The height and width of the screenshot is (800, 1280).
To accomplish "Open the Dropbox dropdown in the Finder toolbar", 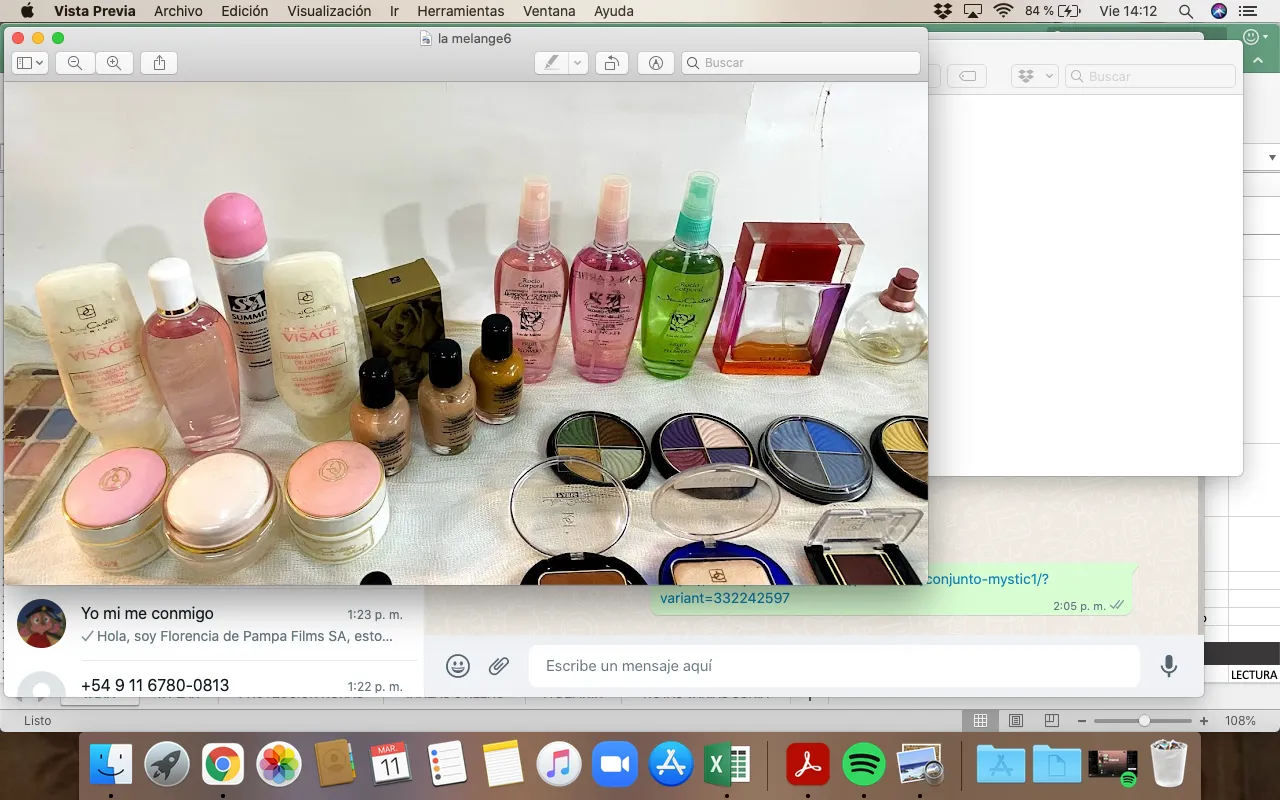I will tap(1034, 75).
